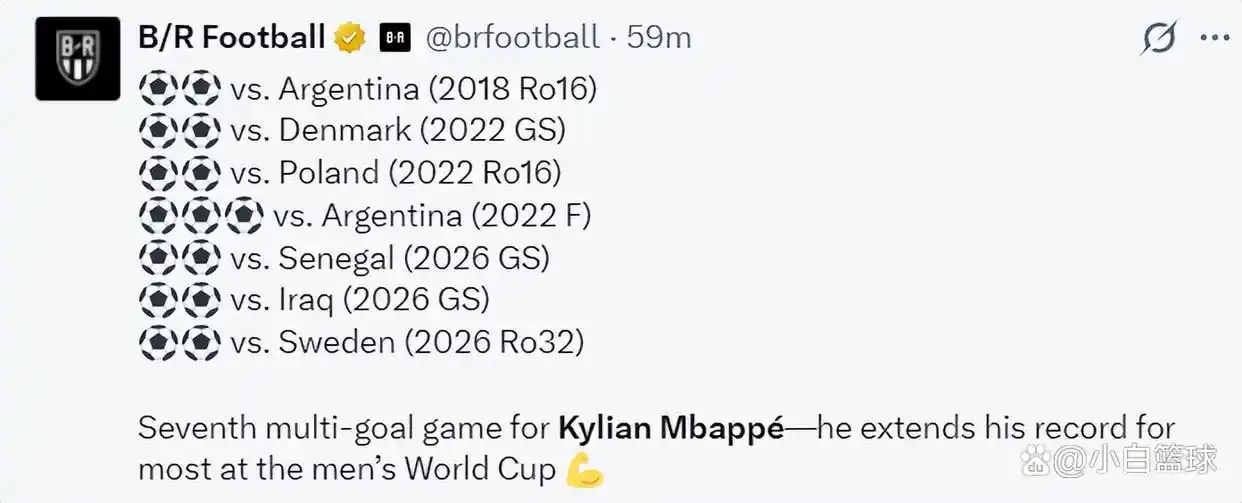Click soccer ball emoji beside Argentina 2018
This screenshot has width=1242, height=503.
click(x=180, y=89)
